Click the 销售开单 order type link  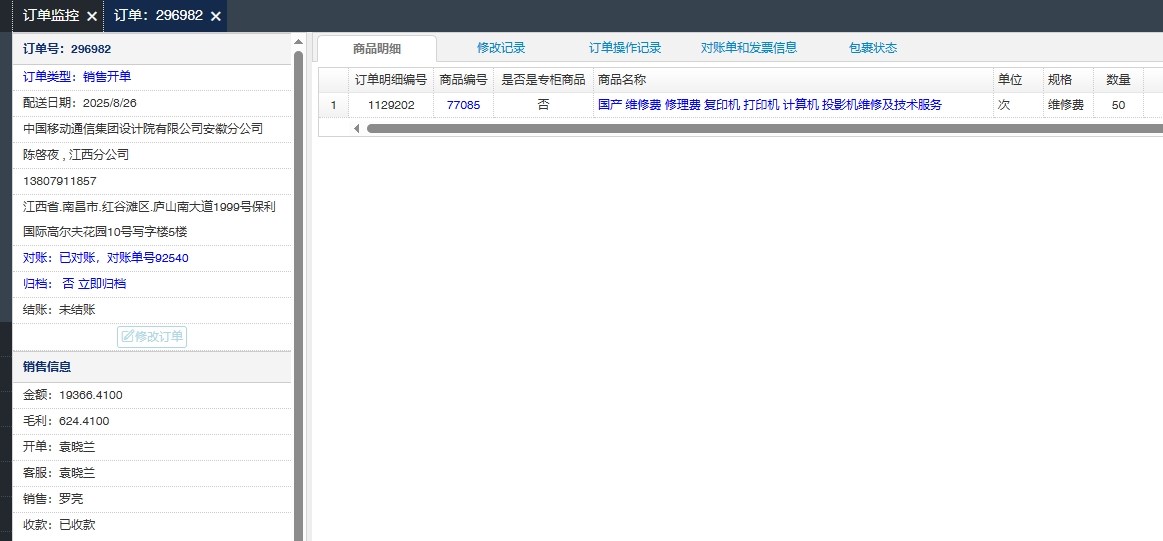[x=107, y=76]
